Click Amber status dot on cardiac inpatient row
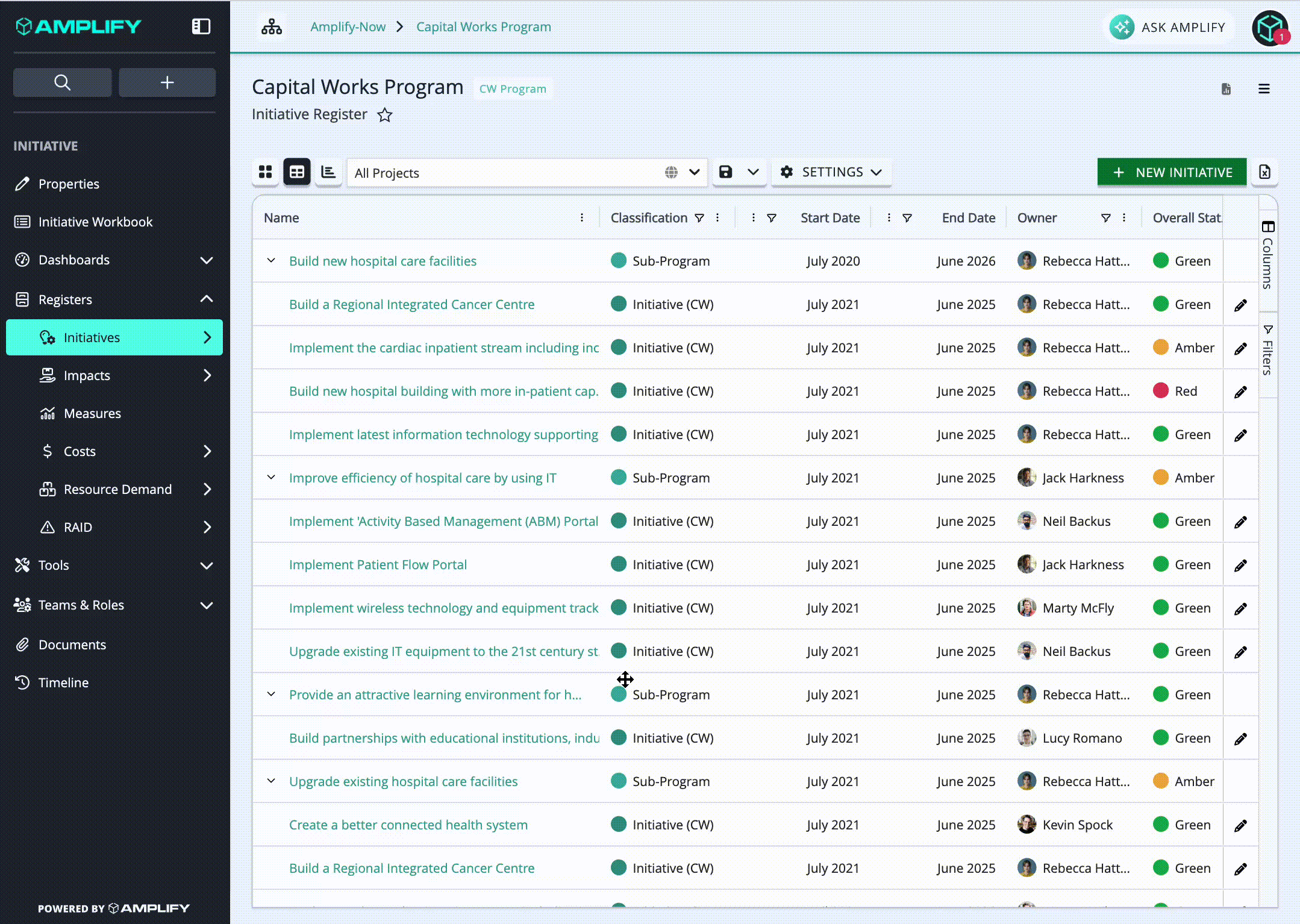1300x924 pixels. click(1160, 347)
